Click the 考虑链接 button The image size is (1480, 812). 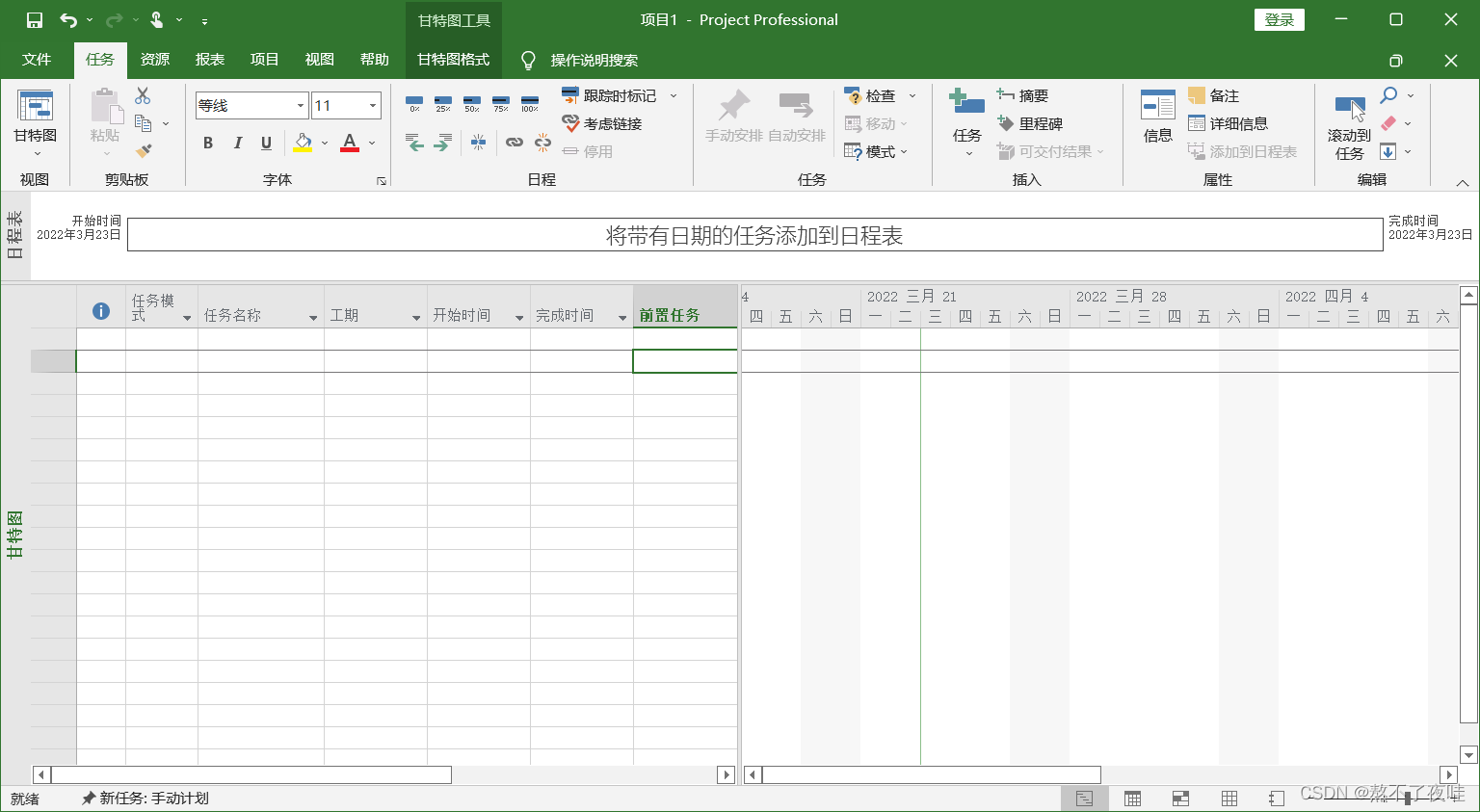pos(602,123)
